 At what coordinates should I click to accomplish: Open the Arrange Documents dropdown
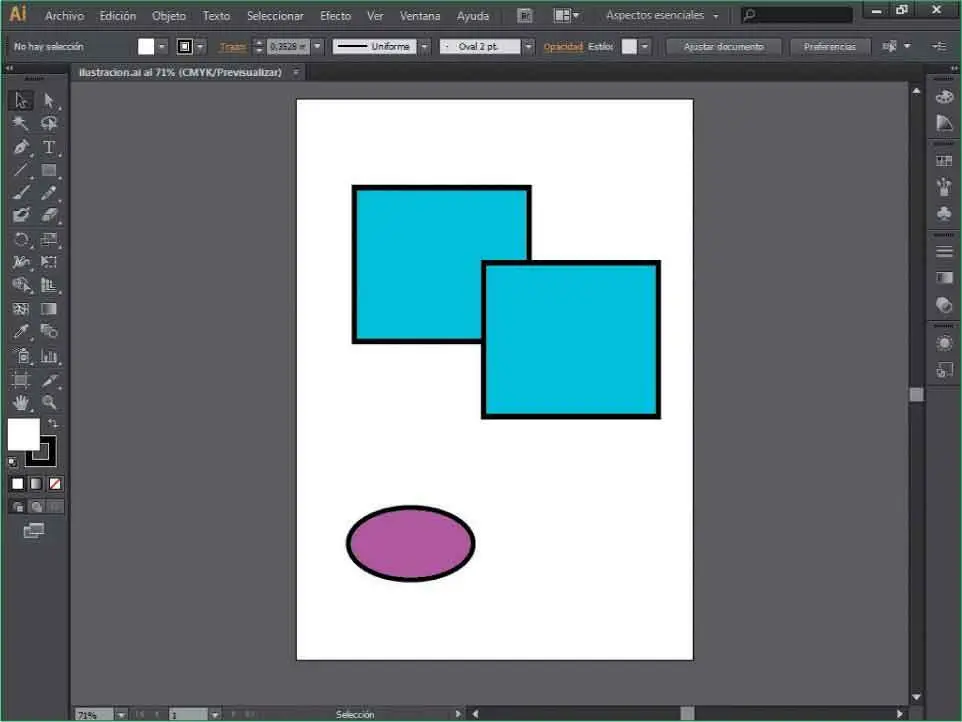(x=566, y=16)
